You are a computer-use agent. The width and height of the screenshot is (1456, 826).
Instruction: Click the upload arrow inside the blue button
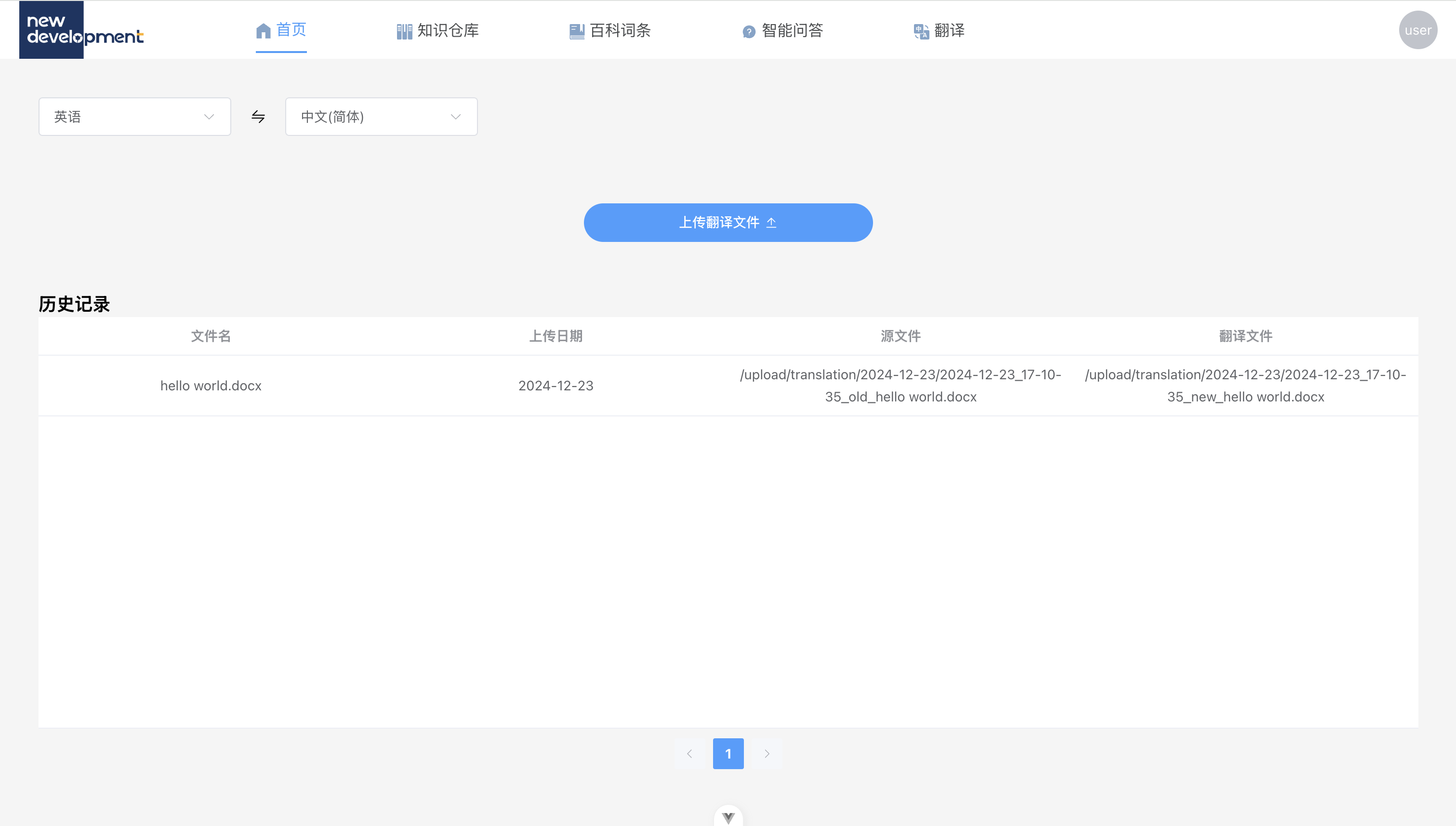(772, 222)
